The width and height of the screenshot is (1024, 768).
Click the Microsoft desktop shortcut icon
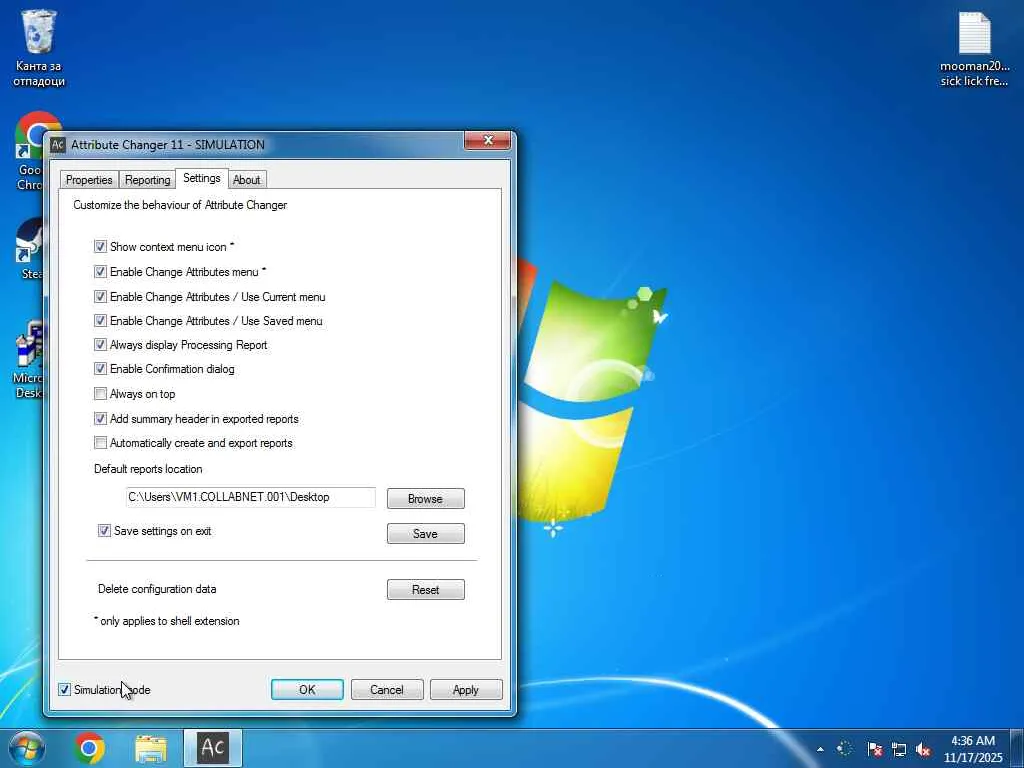pyautogui.click(x=27, y=359)
